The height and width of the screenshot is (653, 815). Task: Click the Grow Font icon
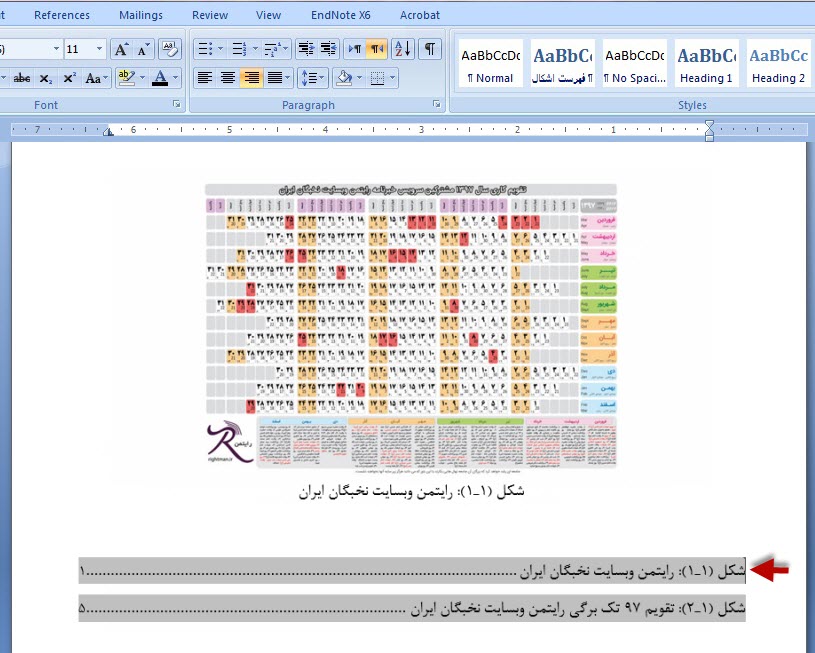(121, 49)
